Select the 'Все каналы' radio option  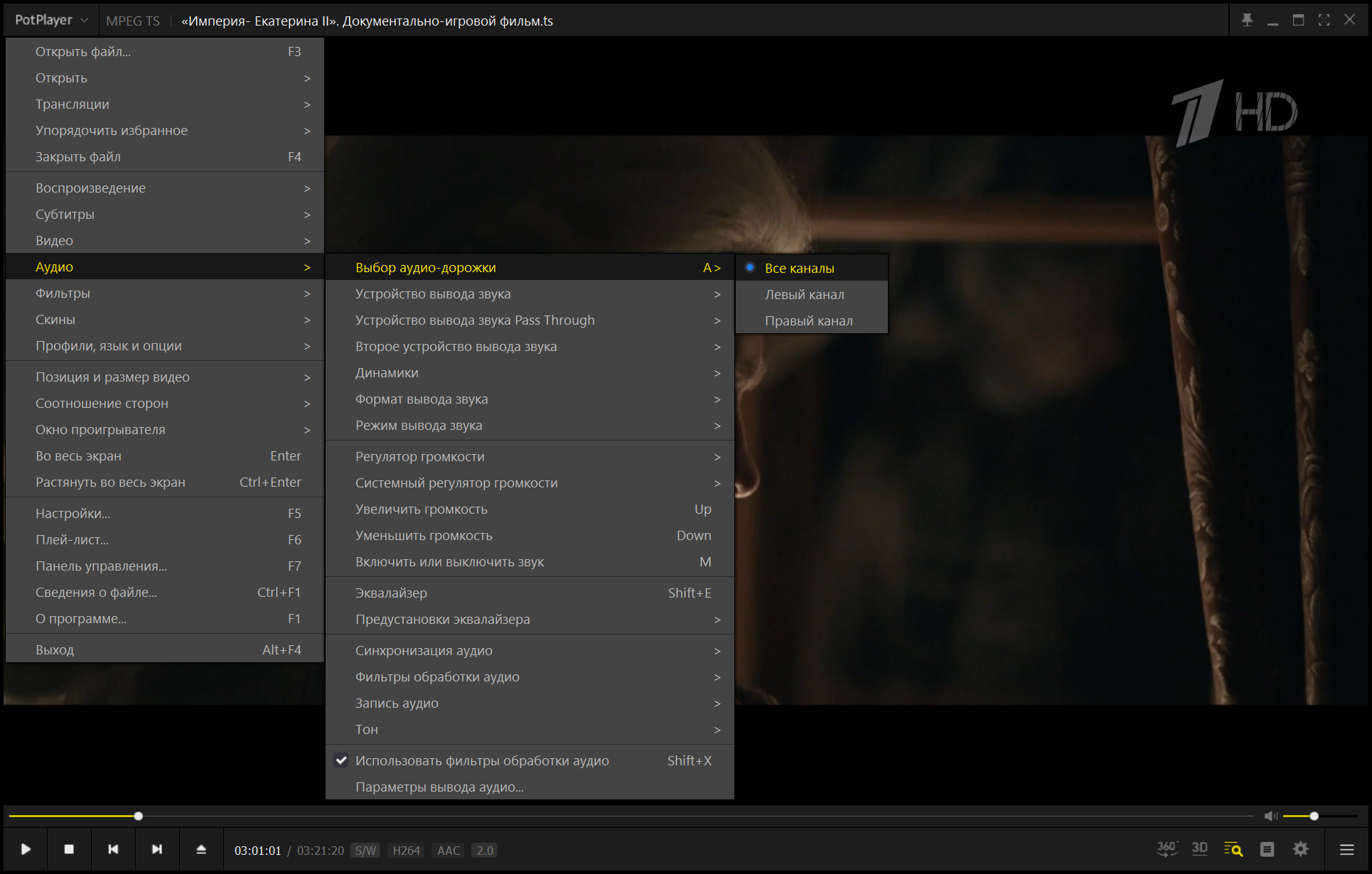click(x=799, y=268)
